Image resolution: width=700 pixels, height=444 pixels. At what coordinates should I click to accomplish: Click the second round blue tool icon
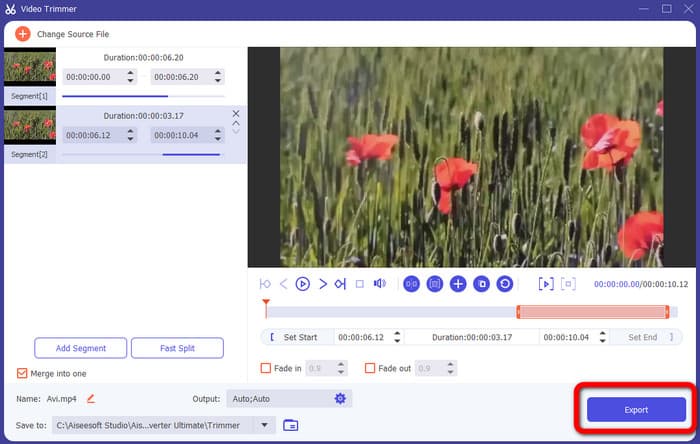point(434,284)
